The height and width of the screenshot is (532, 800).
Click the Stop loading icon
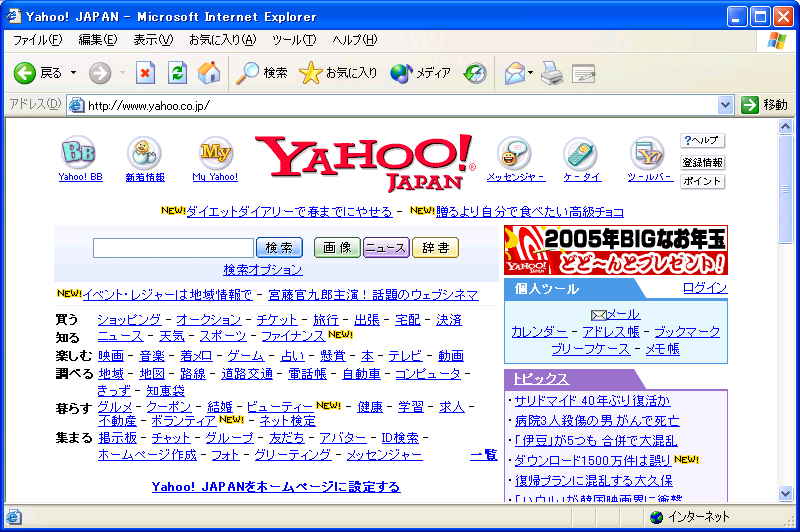(145, 73)
